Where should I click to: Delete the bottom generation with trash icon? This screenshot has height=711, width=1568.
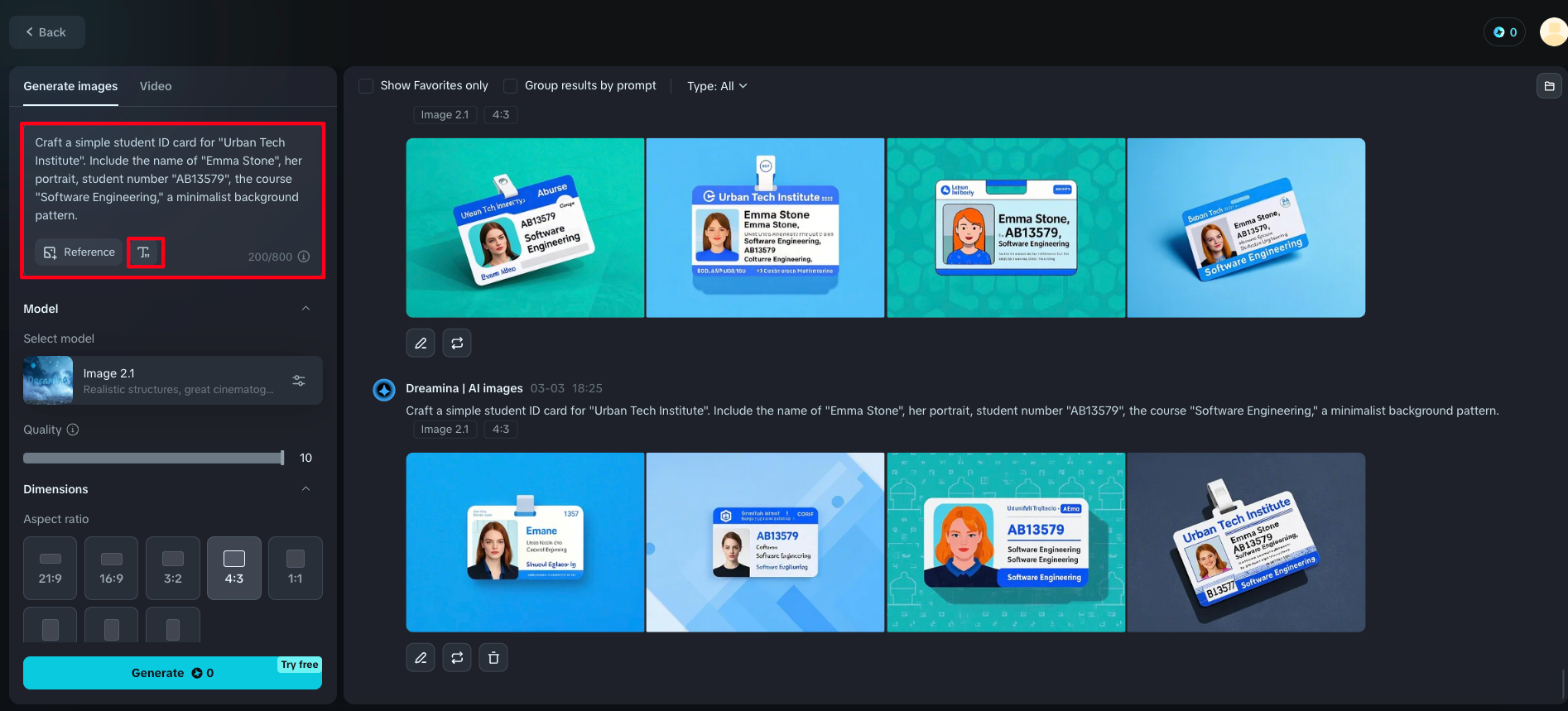[x=493, y=657]
